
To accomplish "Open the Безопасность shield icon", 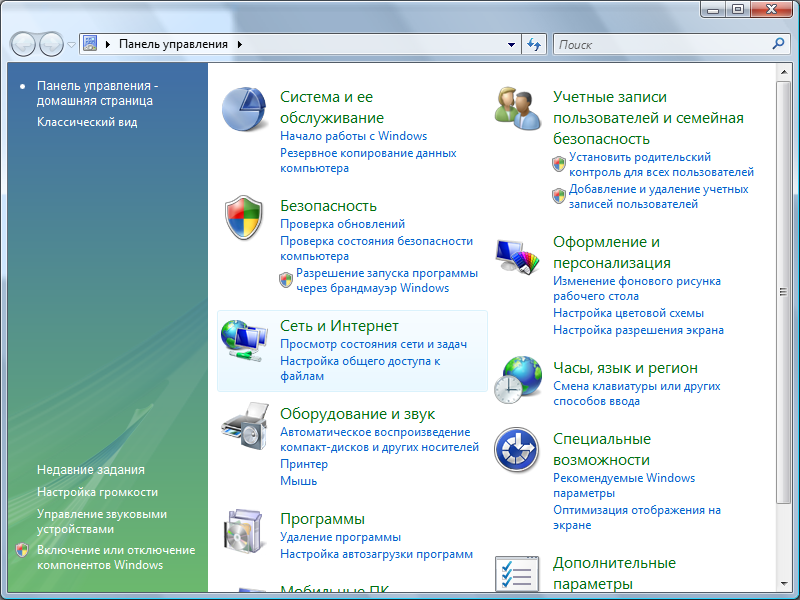I will 244,219.
